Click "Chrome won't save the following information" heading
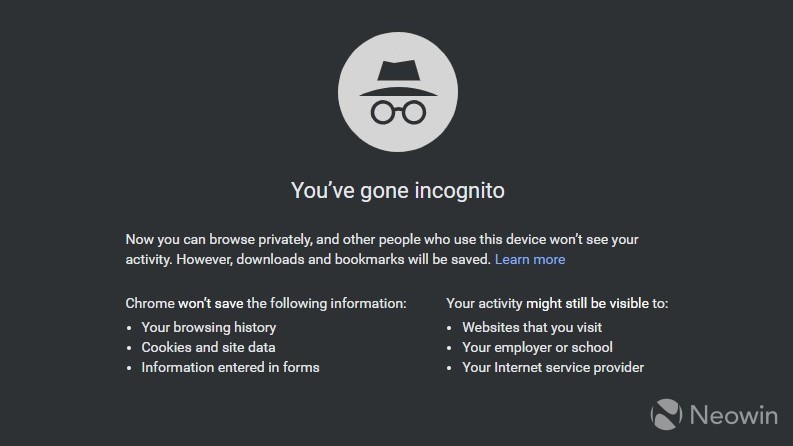 [266, 303]
